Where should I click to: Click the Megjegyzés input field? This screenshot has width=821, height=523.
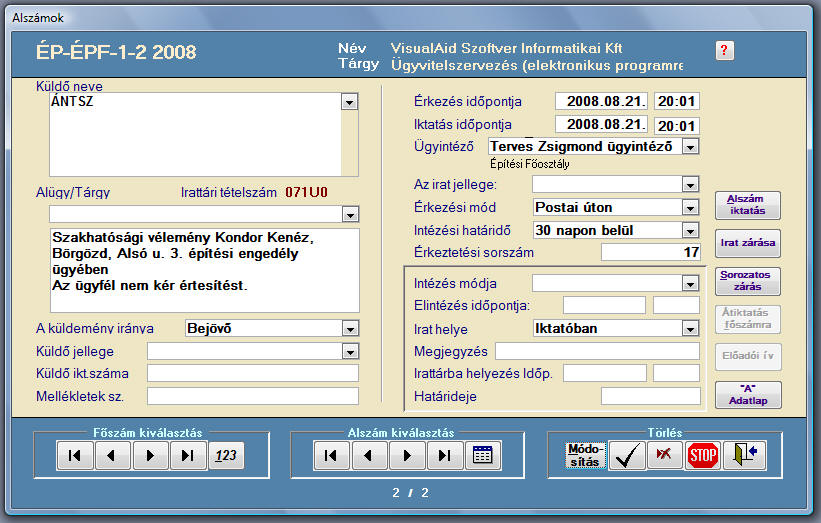pos(597,351)
